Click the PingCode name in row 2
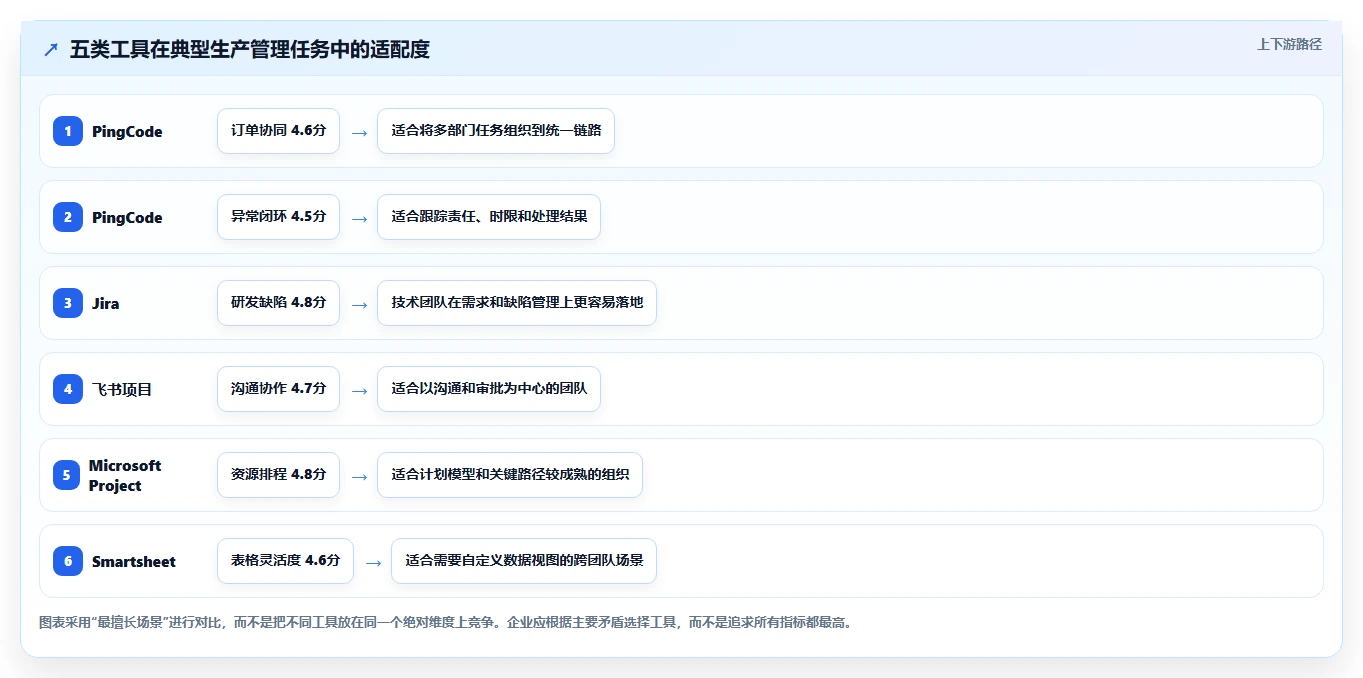This screenshot has width=1363, height=678. click(x=127, y=218)
